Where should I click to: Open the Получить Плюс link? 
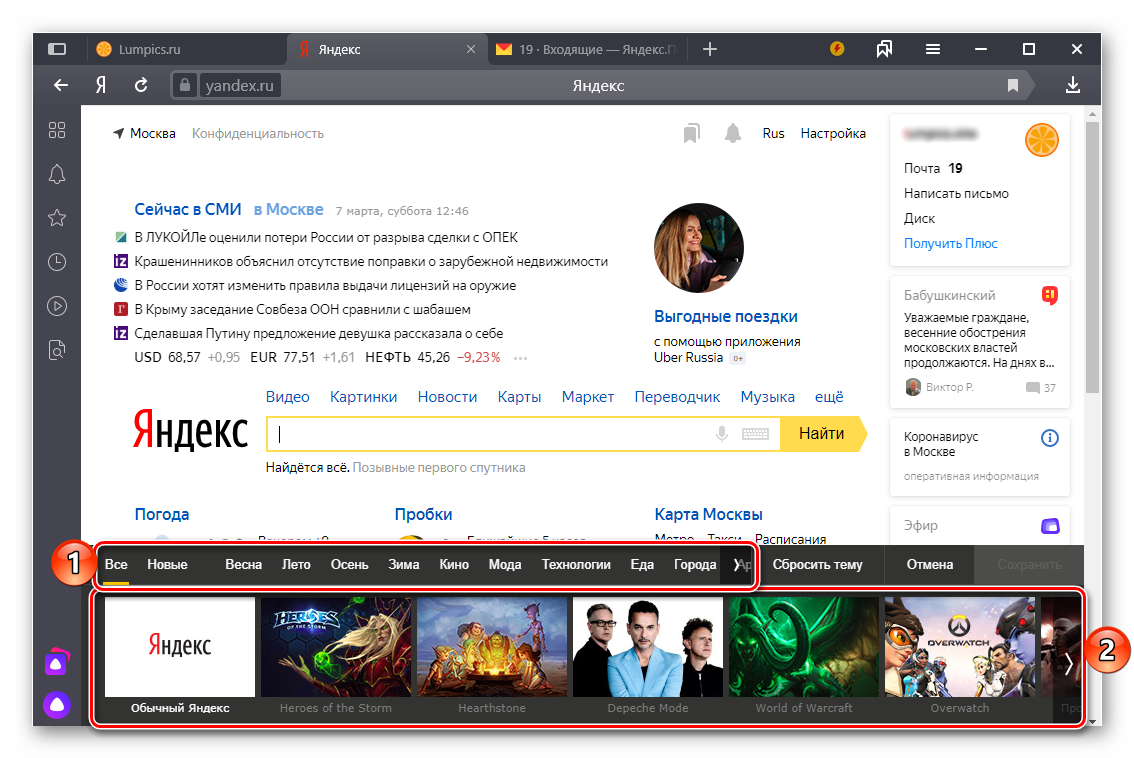[x=950, y=244]
